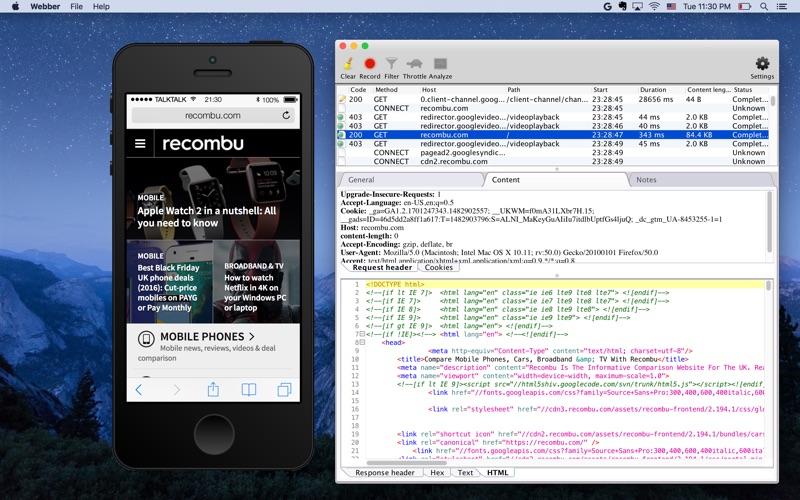Reload the page in phone Safari
The image size is (800, 500).
pyautogui.click(x=286, y=115)
